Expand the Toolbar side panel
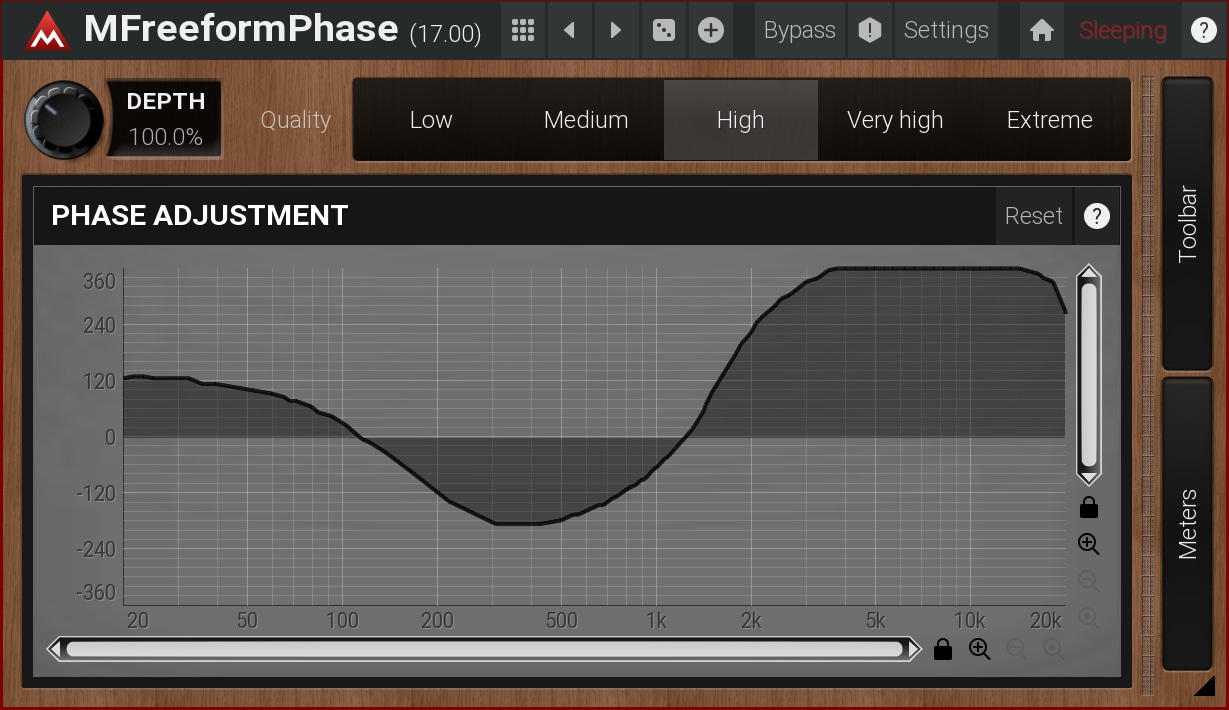 point(1187,224)
